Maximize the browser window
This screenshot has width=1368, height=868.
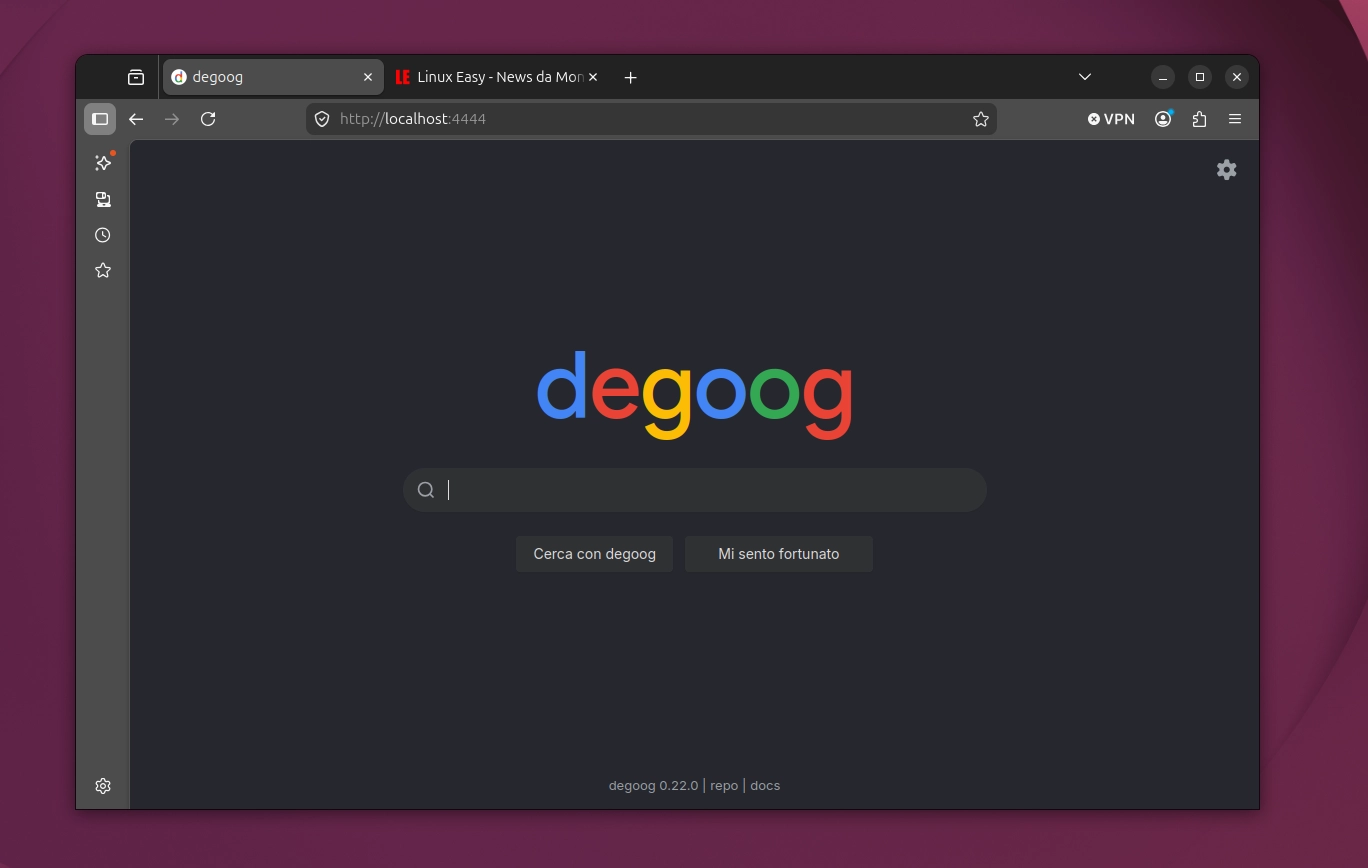(1200, 77)
